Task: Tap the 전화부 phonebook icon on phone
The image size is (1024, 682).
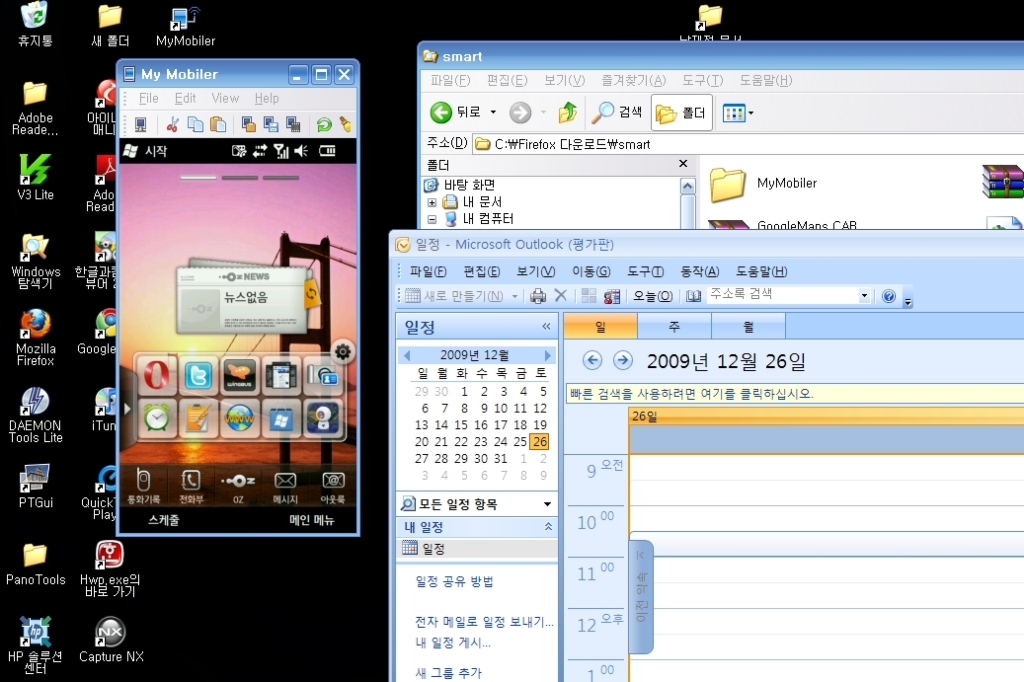Action: (191, 486)
